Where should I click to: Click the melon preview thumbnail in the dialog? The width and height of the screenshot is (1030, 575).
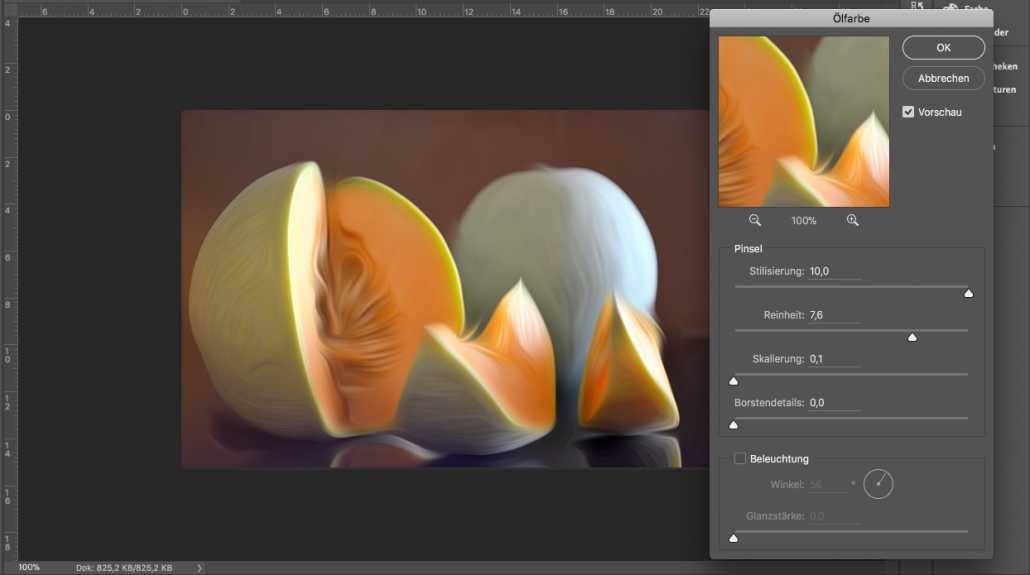[803, 122]
